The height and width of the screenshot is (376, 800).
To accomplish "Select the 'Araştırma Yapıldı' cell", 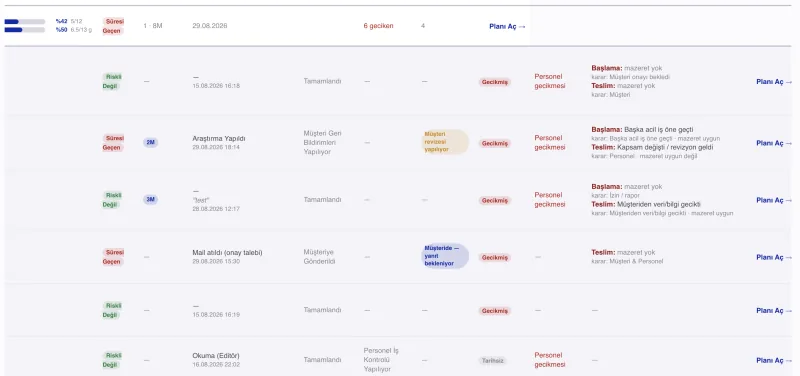I will point(219,139).
